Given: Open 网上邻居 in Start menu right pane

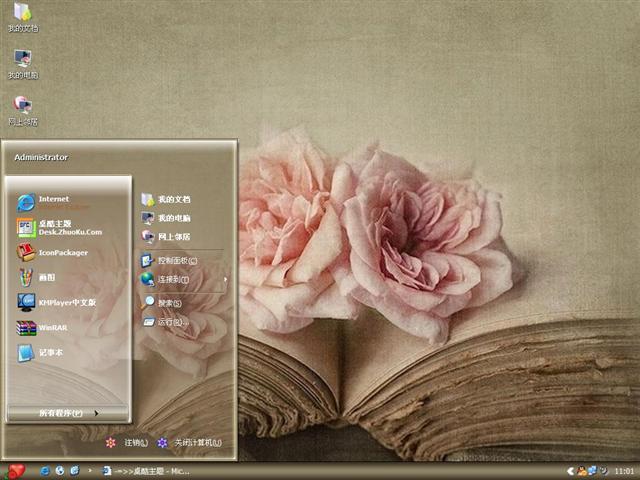Looking at the screenshot, I should tap(165, 236).
